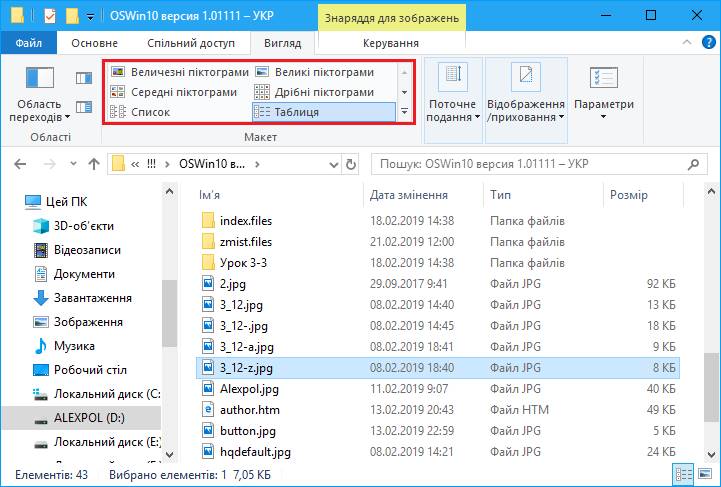The image size is (721, 487).
Task: Switch to large thumbnails view in status bar
Action: (705, 474)
